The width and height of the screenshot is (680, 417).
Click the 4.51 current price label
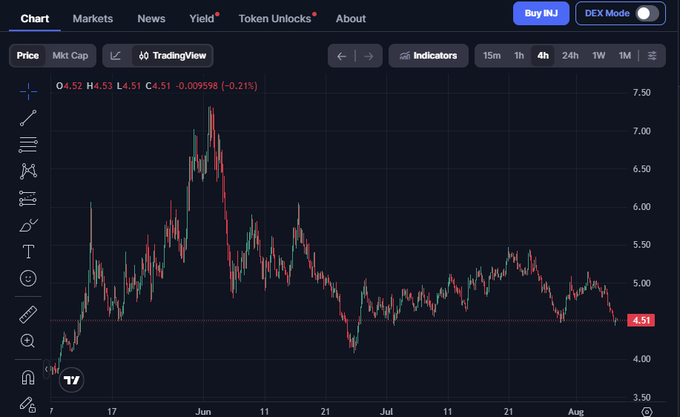coord(641,320)
